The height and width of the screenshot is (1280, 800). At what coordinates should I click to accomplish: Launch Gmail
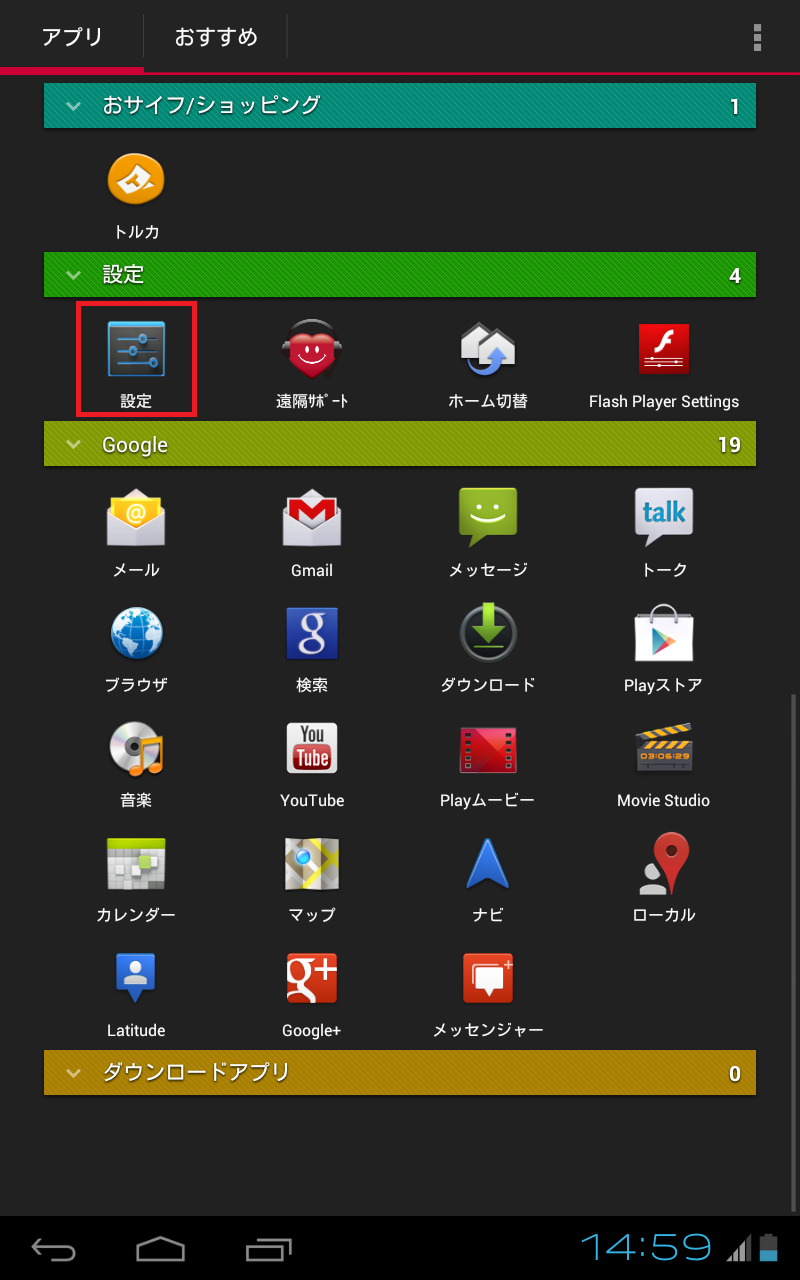(x=312, y=531)
